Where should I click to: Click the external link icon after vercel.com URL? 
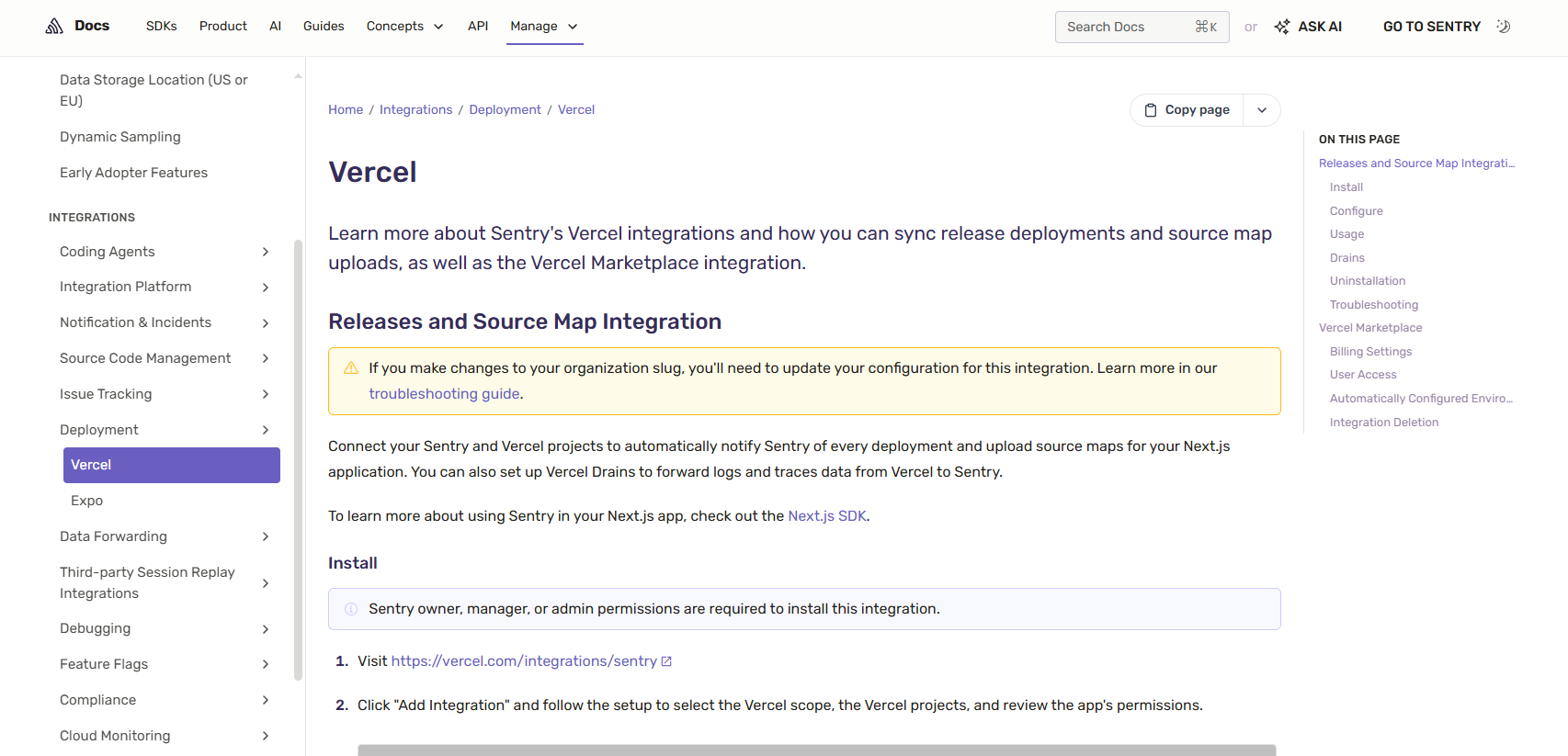666,661
